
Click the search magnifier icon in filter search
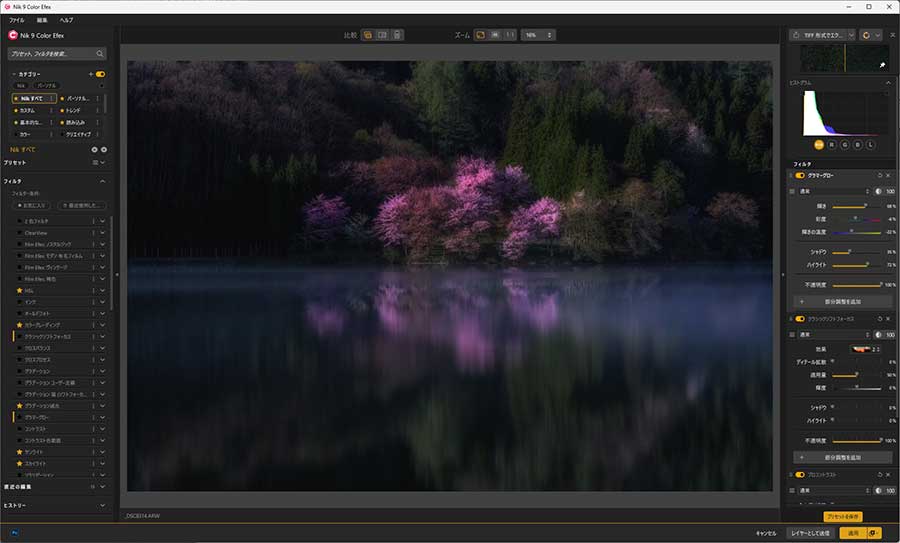(100, 53)
